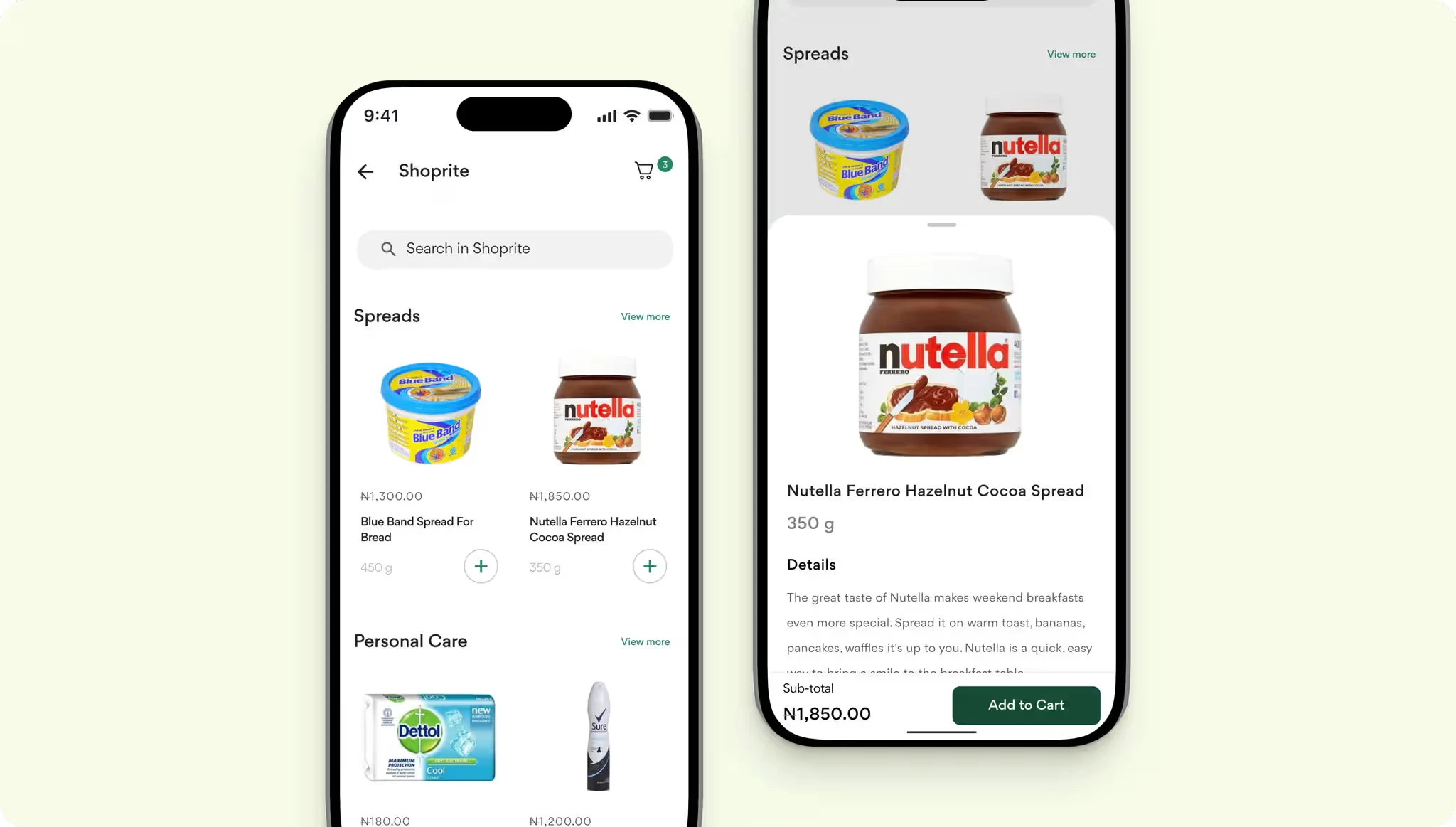The height and width of the screenshot is (827, 1456).
Task: Tap the Add to Cart button
Action: [1026, 704]
